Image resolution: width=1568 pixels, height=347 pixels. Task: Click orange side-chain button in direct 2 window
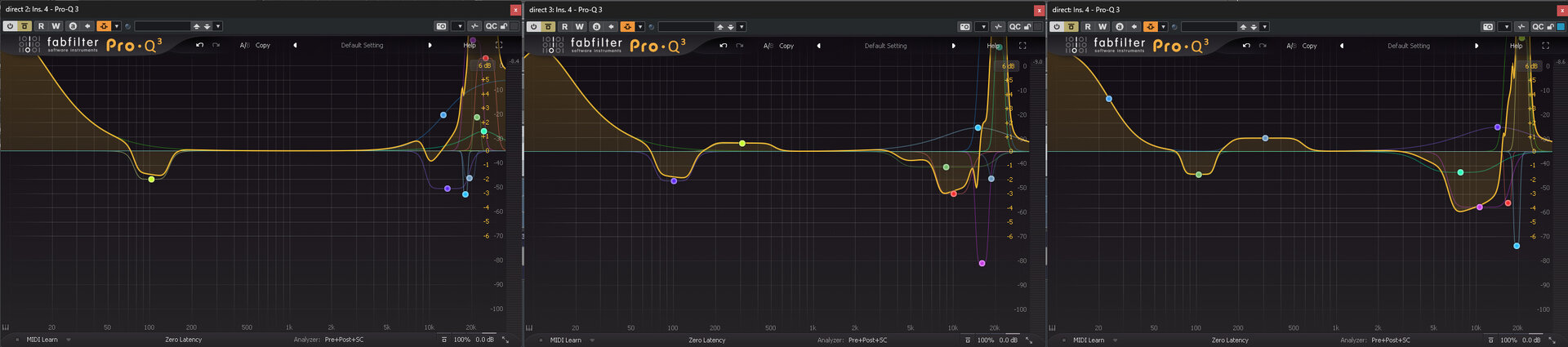[104, 26]
